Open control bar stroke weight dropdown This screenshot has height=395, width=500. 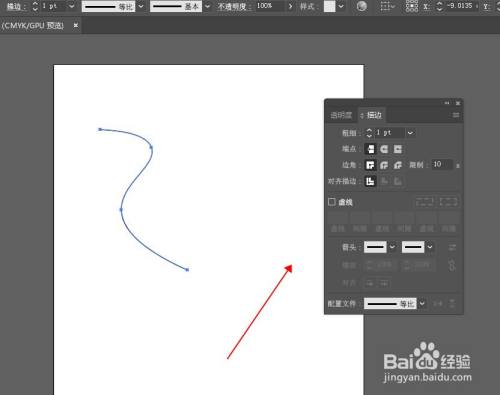click(71, 6)
